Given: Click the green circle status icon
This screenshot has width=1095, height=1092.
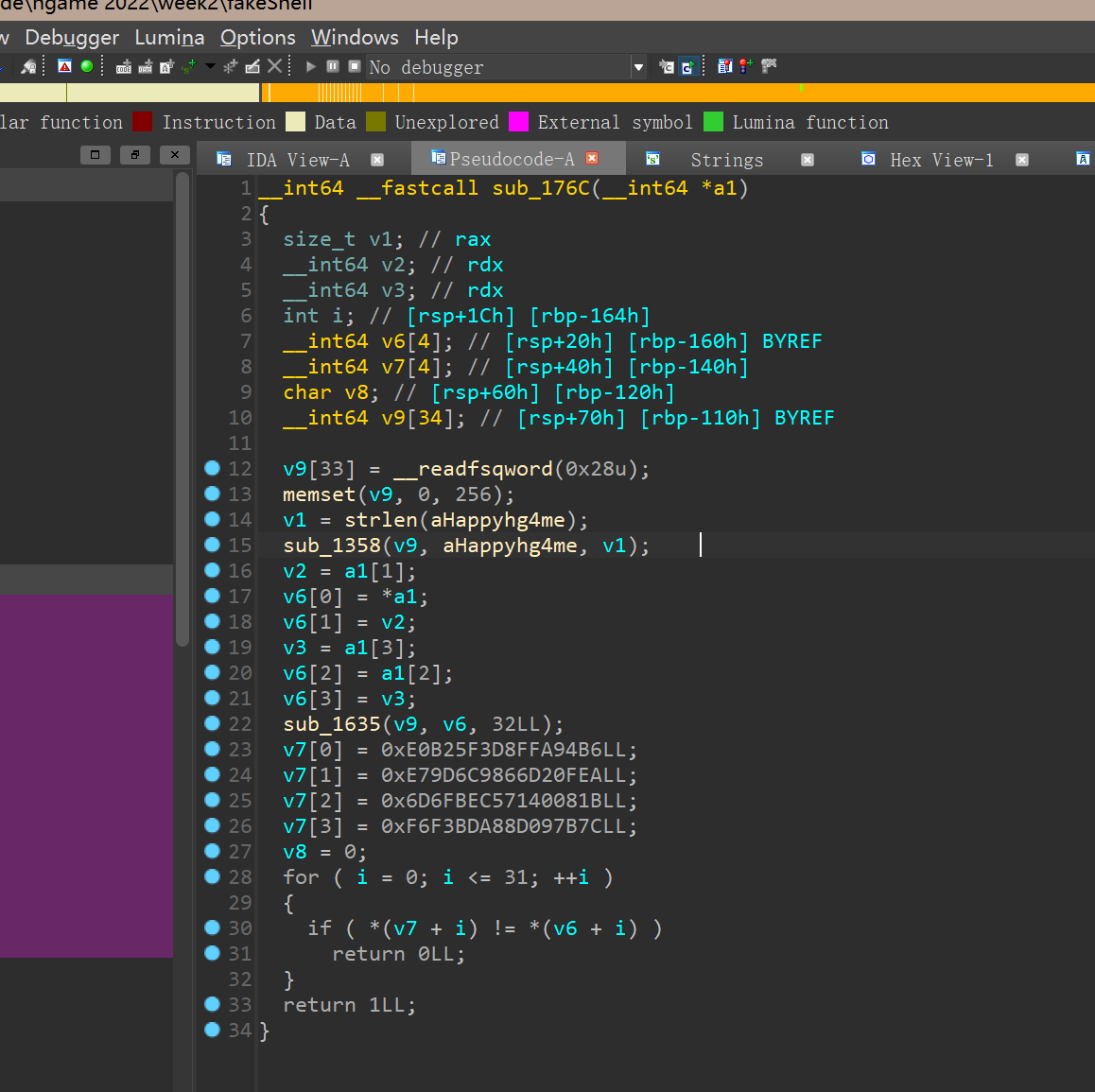Looking at the screenshot, I should click(x=87, y=66).
